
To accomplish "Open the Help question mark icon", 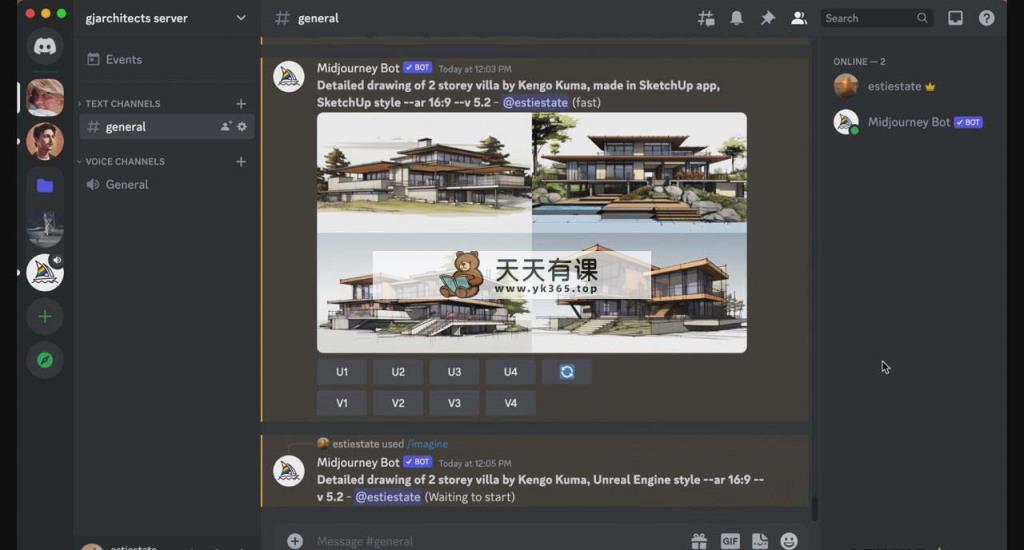I will tap(986, 18).
